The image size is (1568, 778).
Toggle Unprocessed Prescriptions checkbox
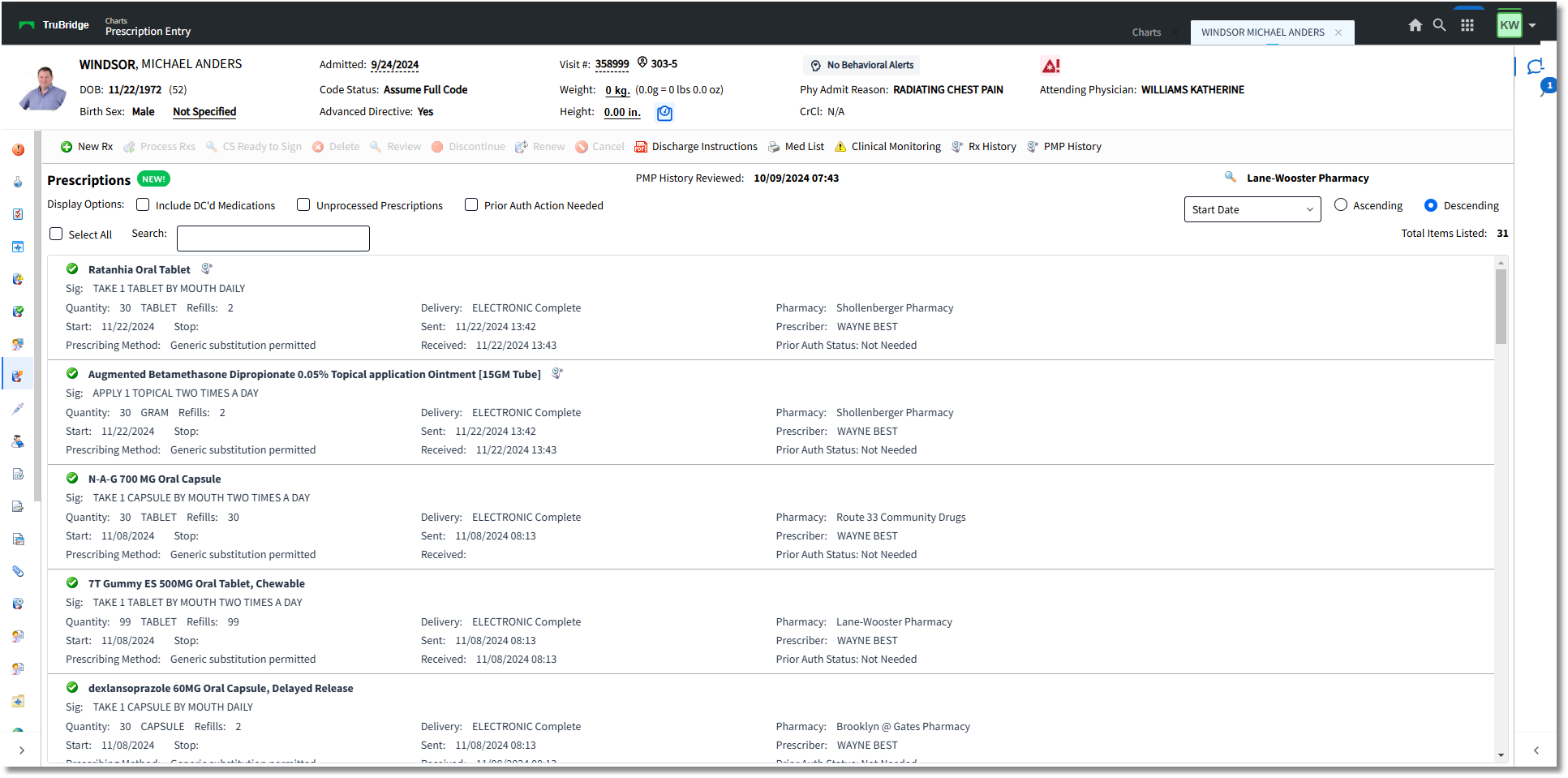tap(303, 205)
